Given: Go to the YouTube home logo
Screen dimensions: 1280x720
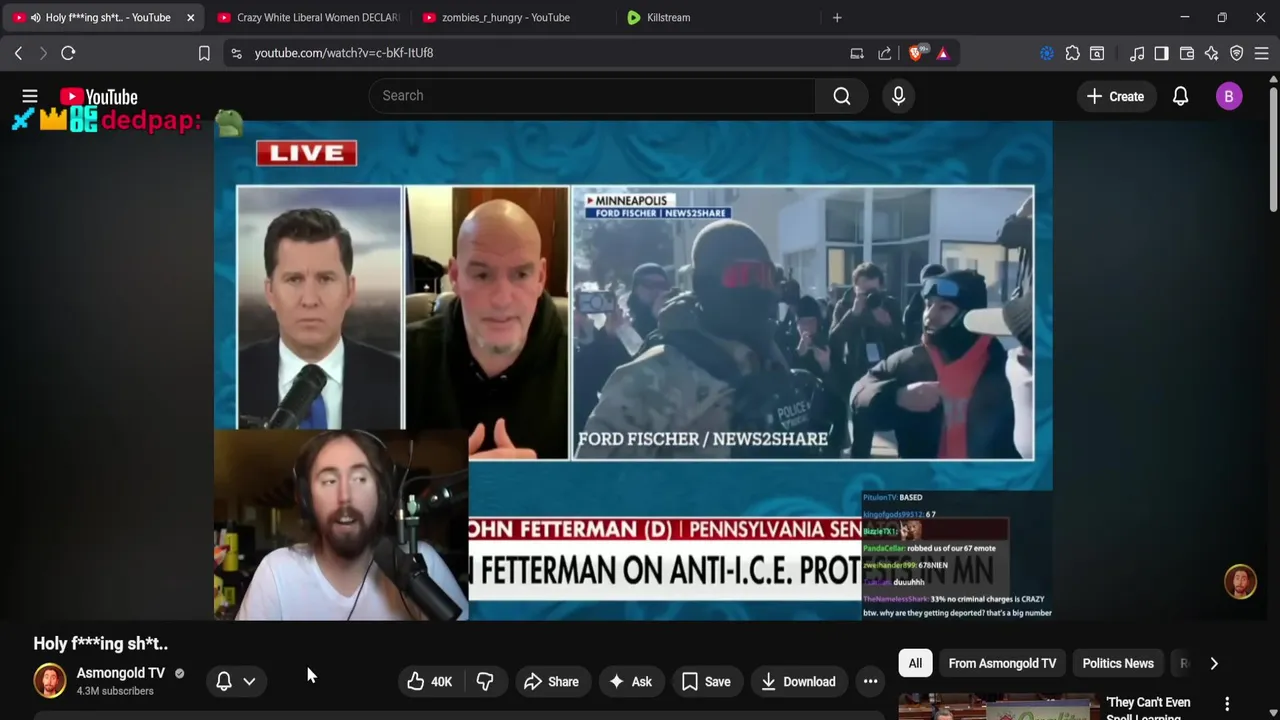Looking at the screenshot, I should (x=98, y=97).
